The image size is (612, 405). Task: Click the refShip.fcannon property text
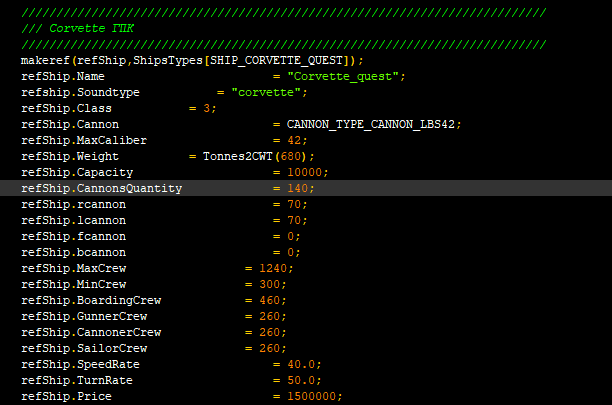click(x=73, y=236)
